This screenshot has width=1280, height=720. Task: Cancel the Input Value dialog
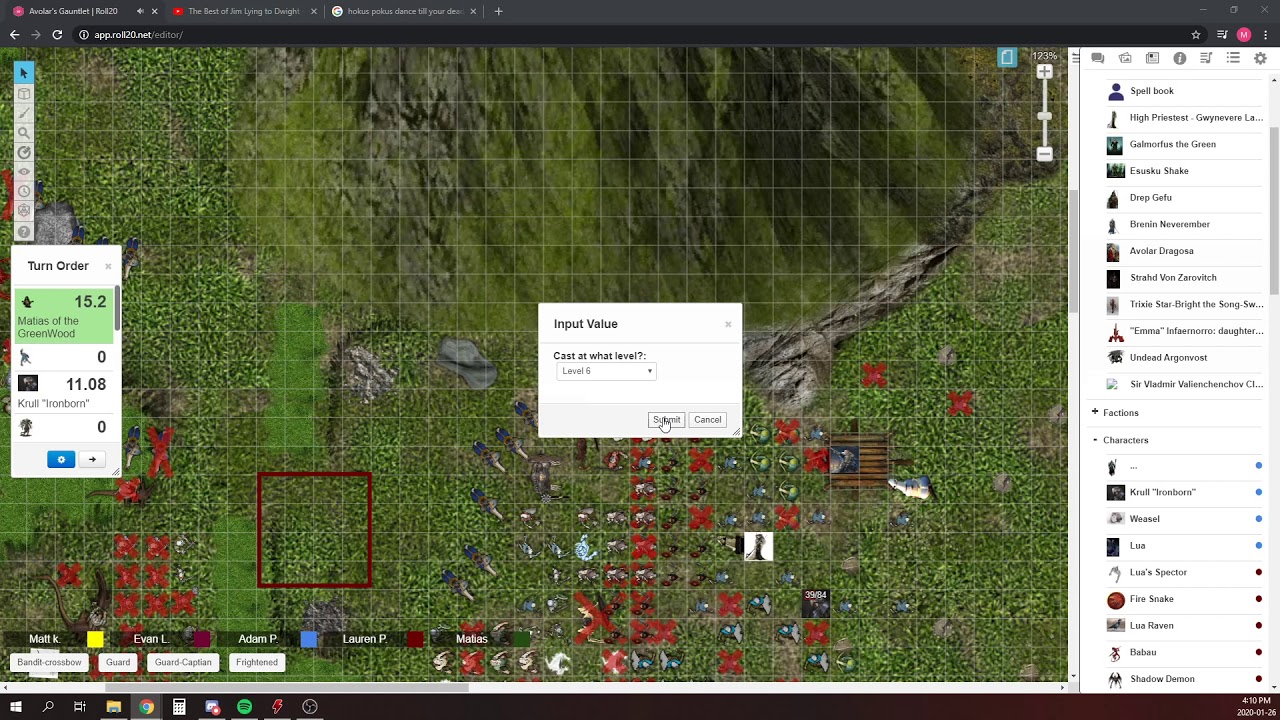pos(707,420)
